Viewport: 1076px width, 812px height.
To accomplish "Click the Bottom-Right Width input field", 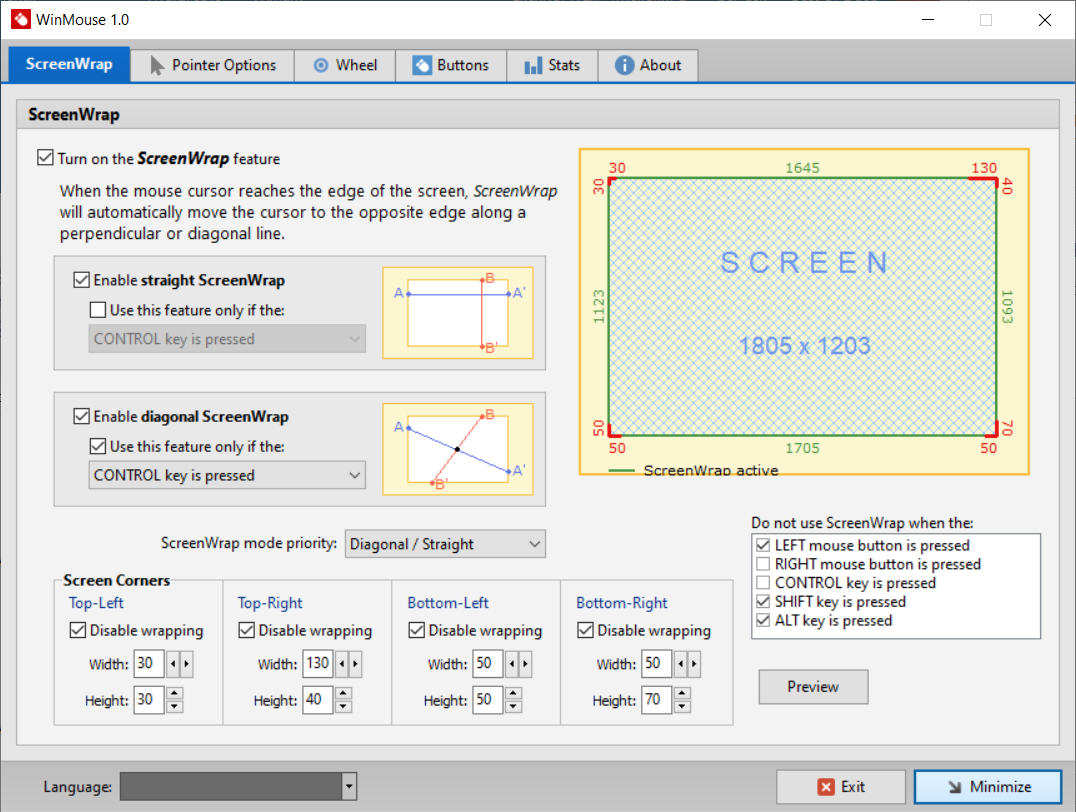I will pos(656,664).
